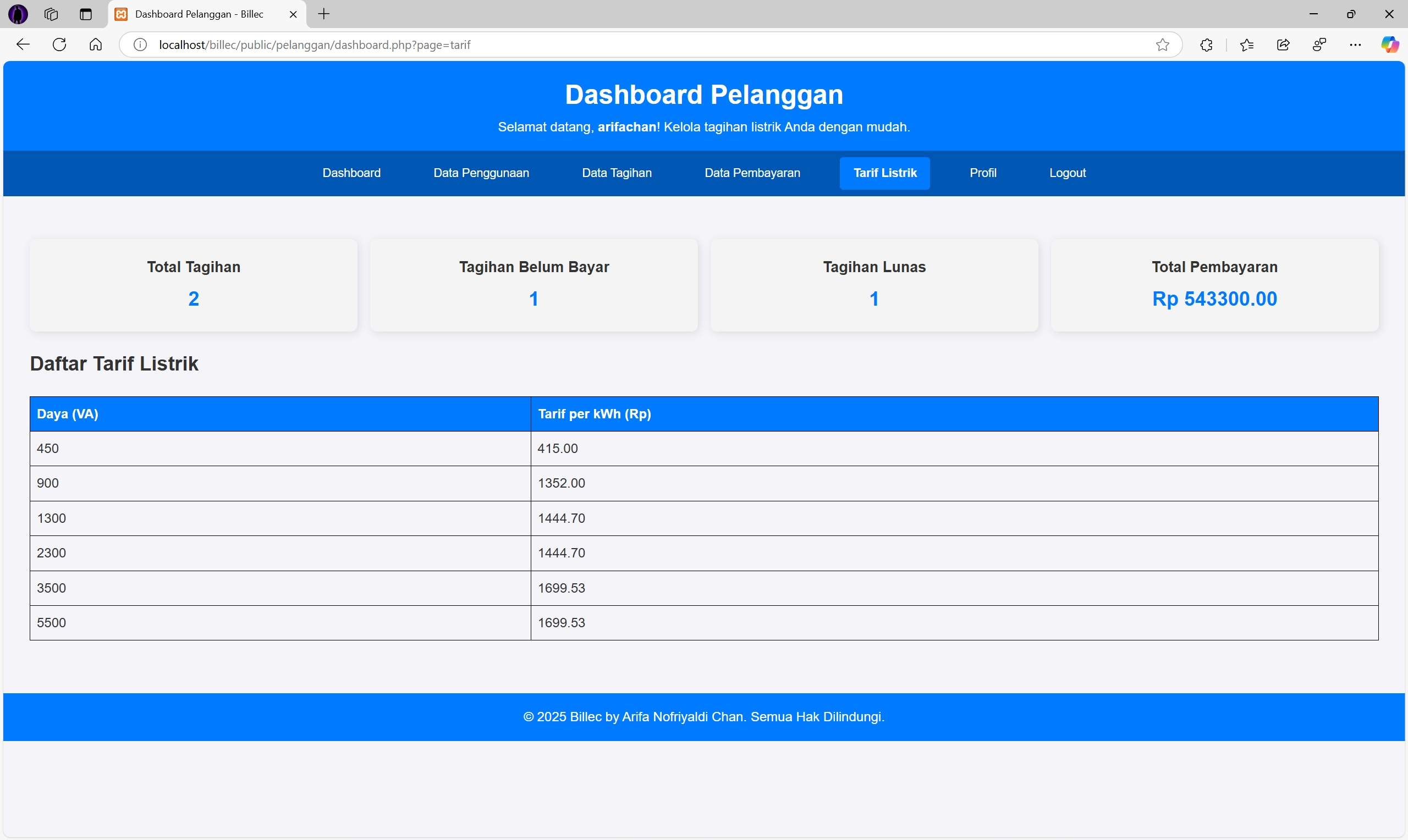Viewport: 1408px width, 840px height.
Task: Select the Dashboard Pelanggan - Billec tab
Action: (207, 14)
